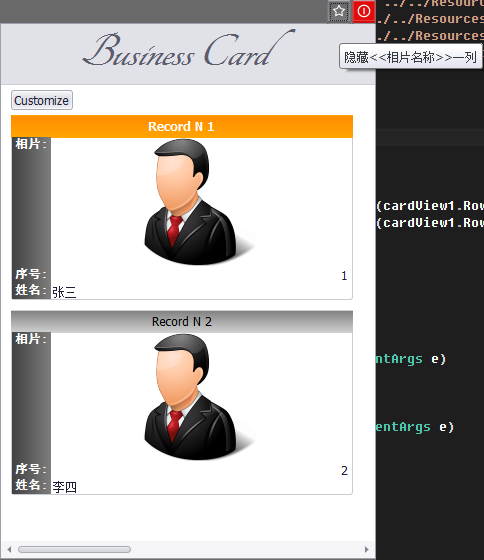484x560 pixels.
Task: Click the name field showing 张三
Action: tap(201, 292)
